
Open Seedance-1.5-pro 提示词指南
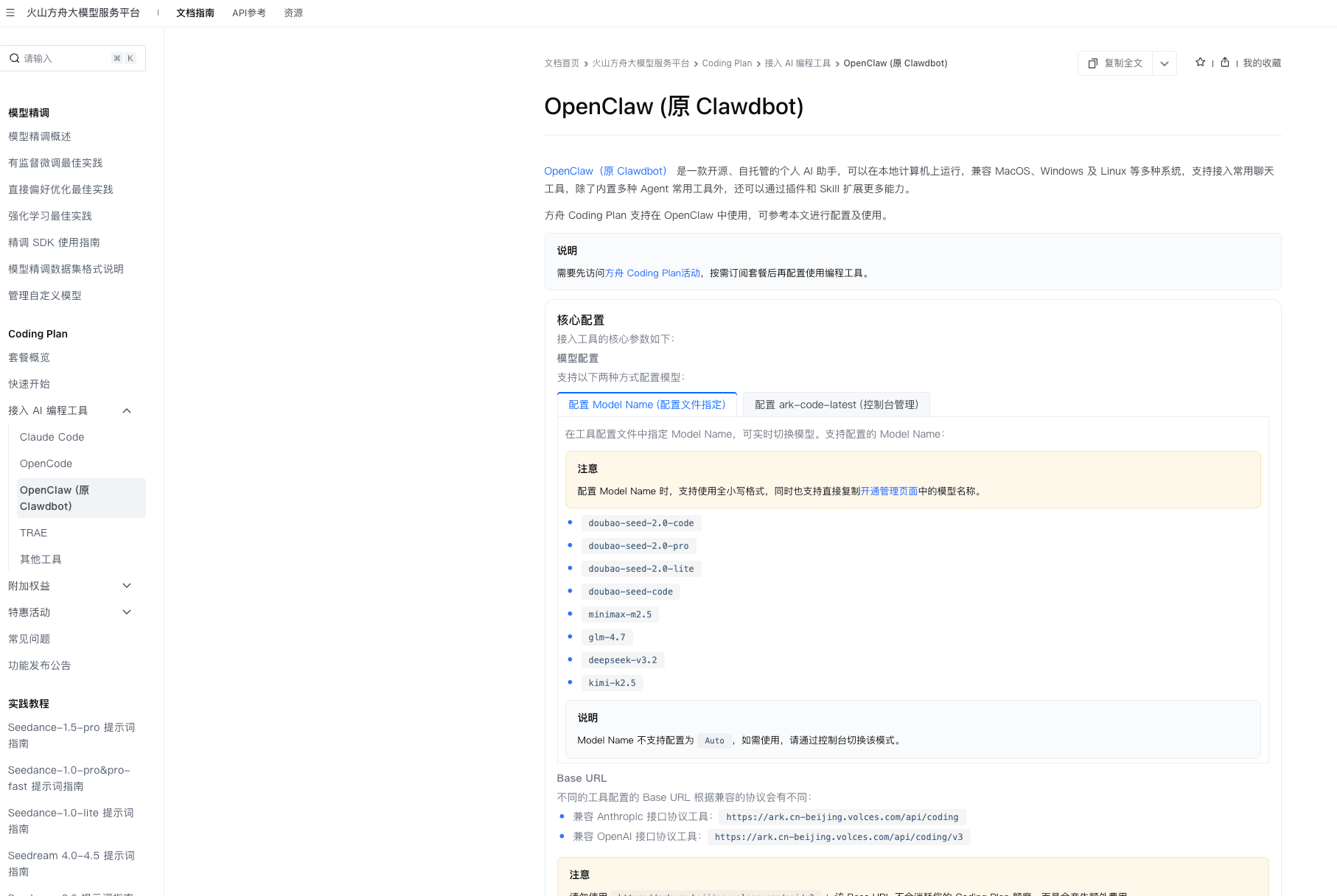coord(71,735)
